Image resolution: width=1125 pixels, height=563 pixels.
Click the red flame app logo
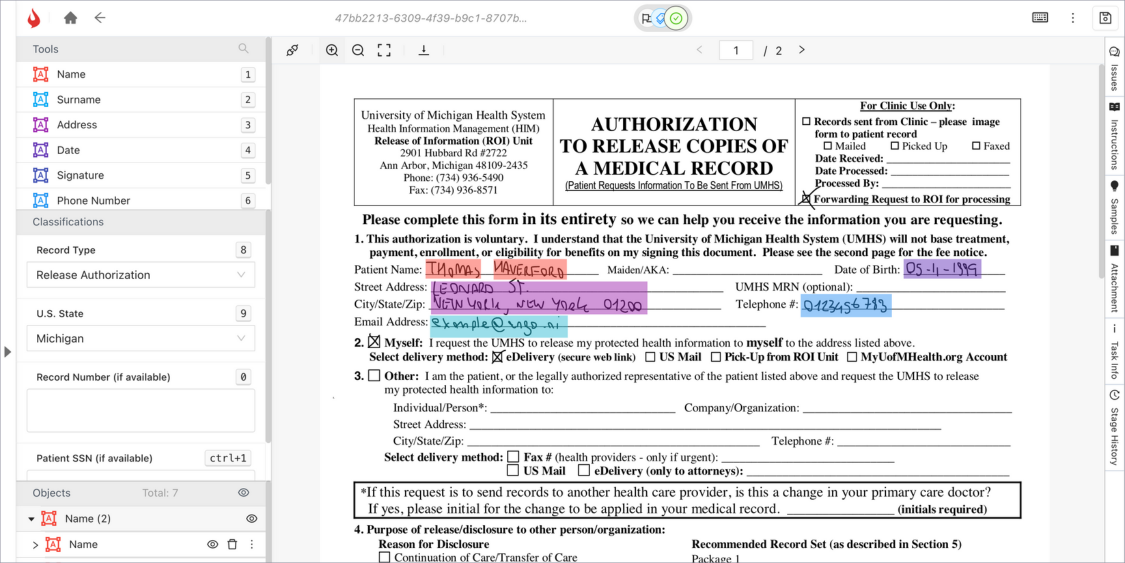coord(34,18)
